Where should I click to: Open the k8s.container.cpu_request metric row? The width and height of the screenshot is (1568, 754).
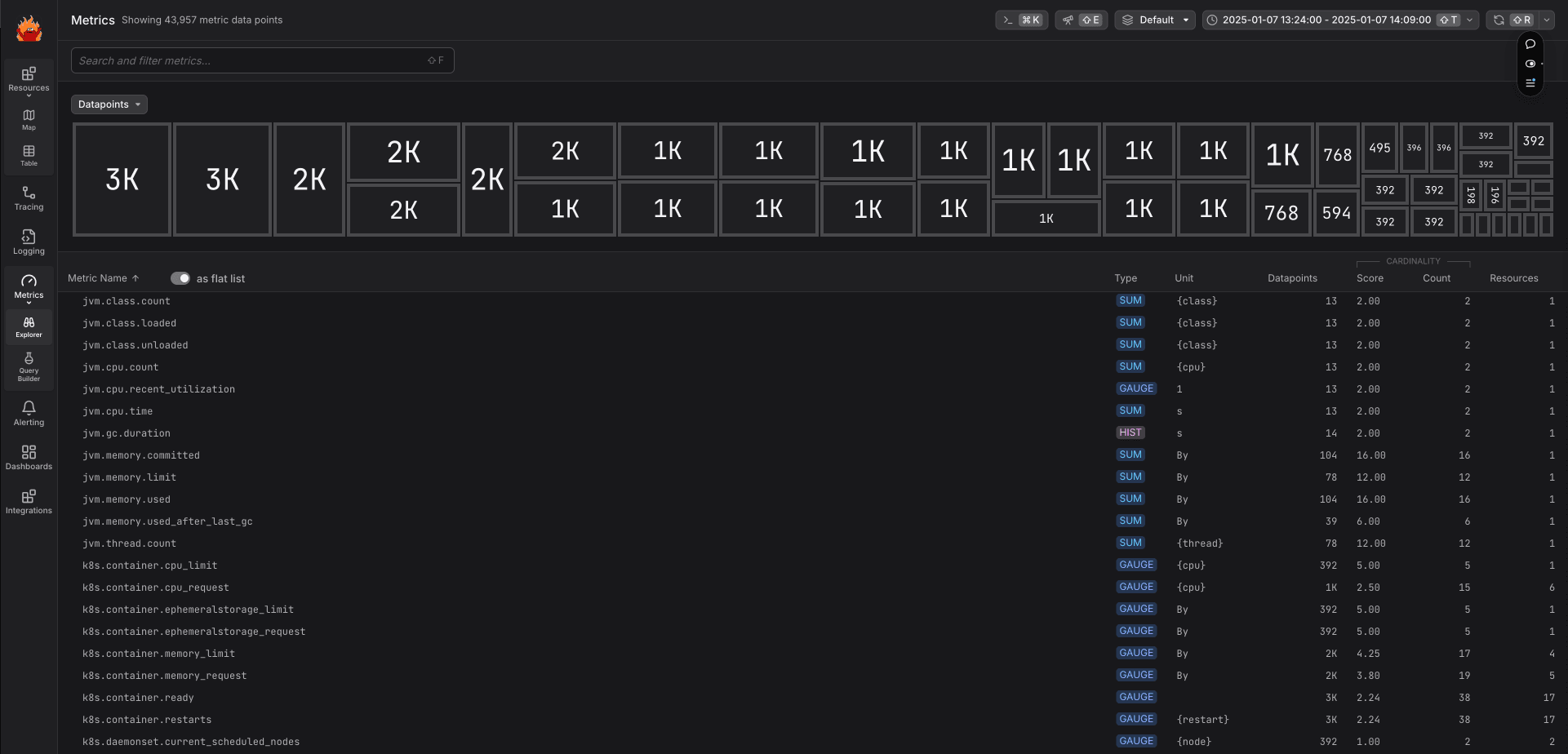click(x=812, y=588)
